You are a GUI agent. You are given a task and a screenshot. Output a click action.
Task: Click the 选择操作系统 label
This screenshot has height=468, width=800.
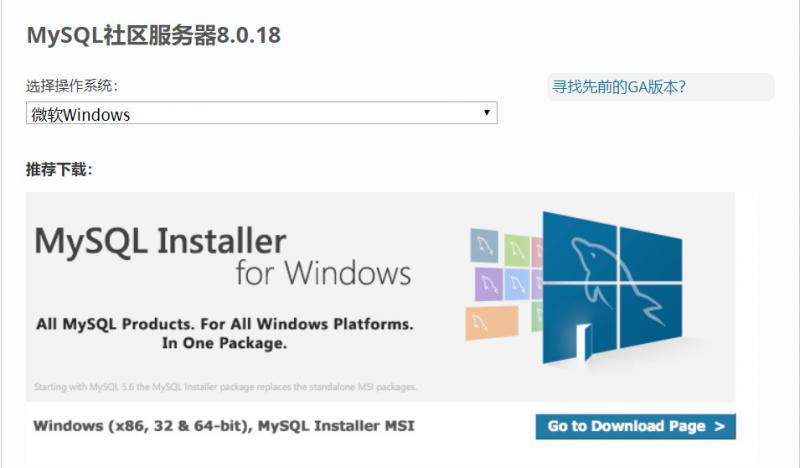[72, 86]
